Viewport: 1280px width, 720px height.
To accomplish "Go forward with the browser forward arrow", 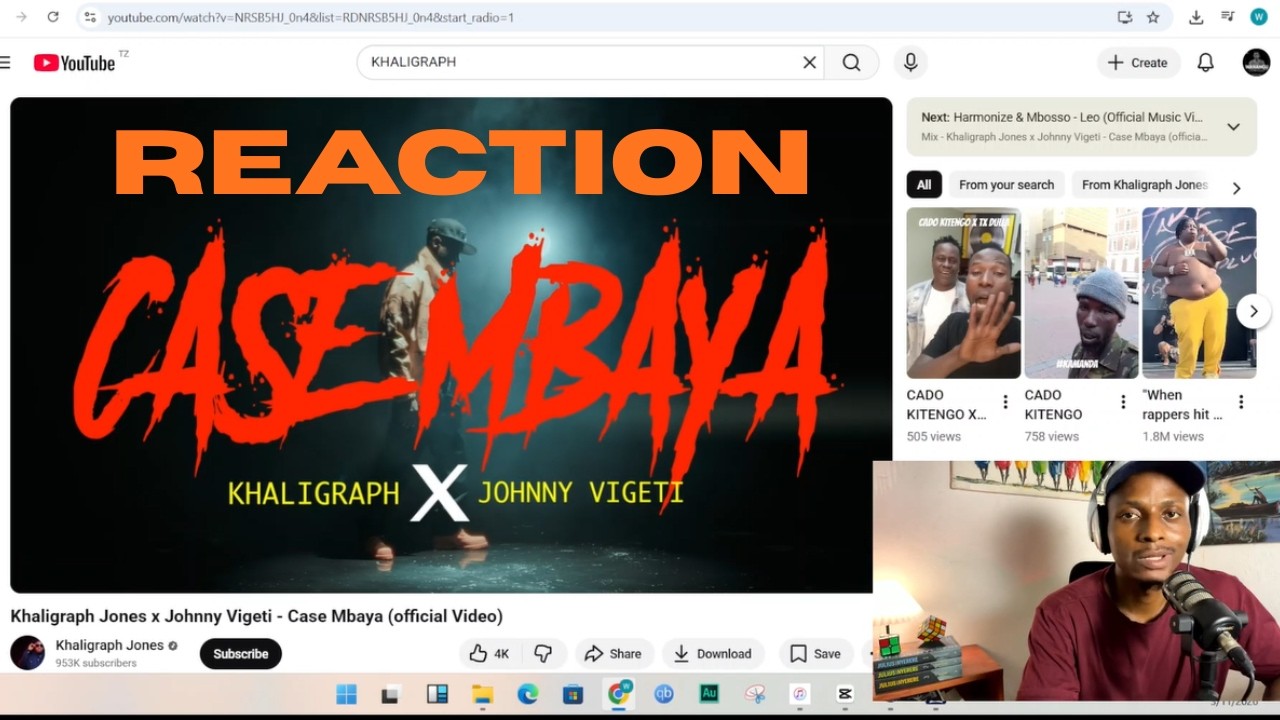I will coord(22,17).
